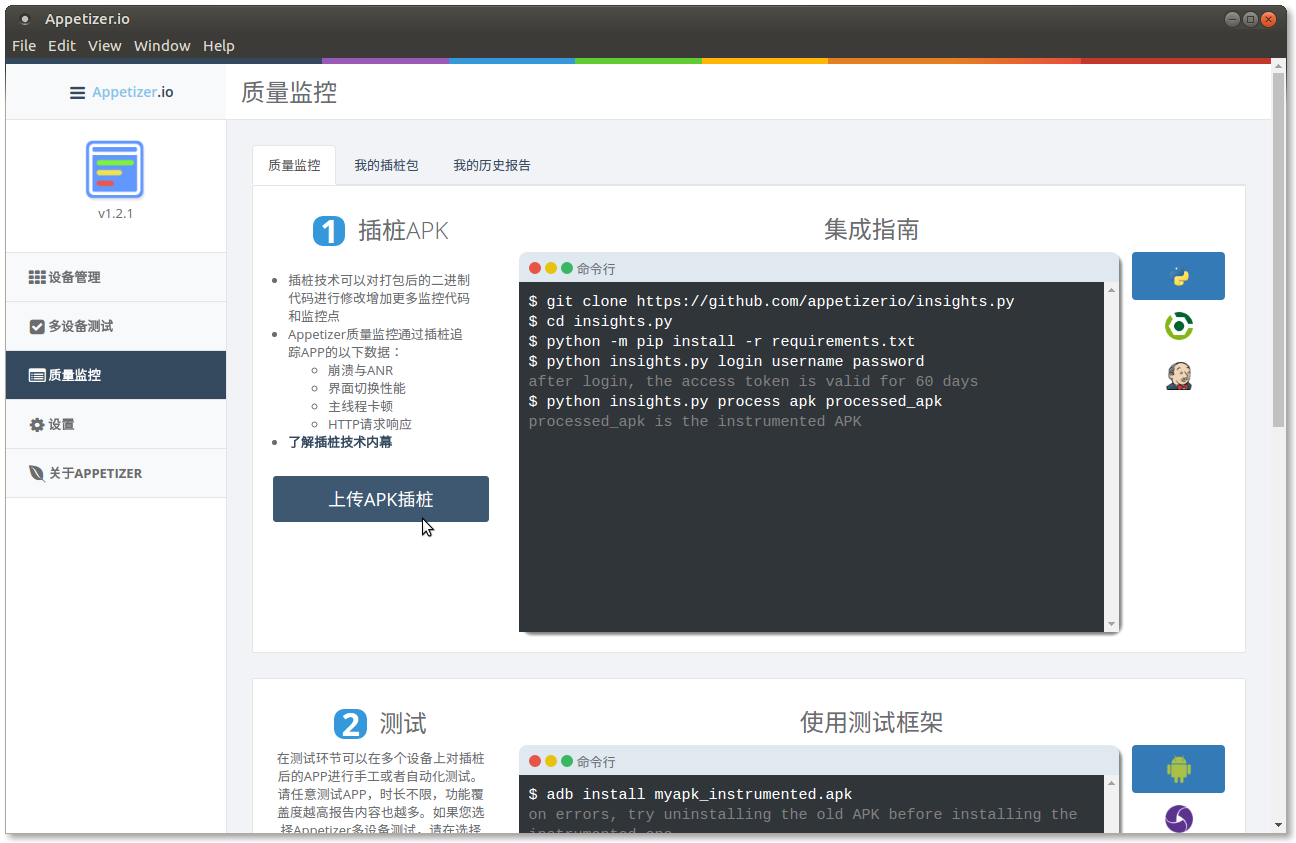Screen dimensions: 1296x843
Task: Click the terminal scrollbar up arrow
Action: pyautogui.click(x=1111, y=290)
